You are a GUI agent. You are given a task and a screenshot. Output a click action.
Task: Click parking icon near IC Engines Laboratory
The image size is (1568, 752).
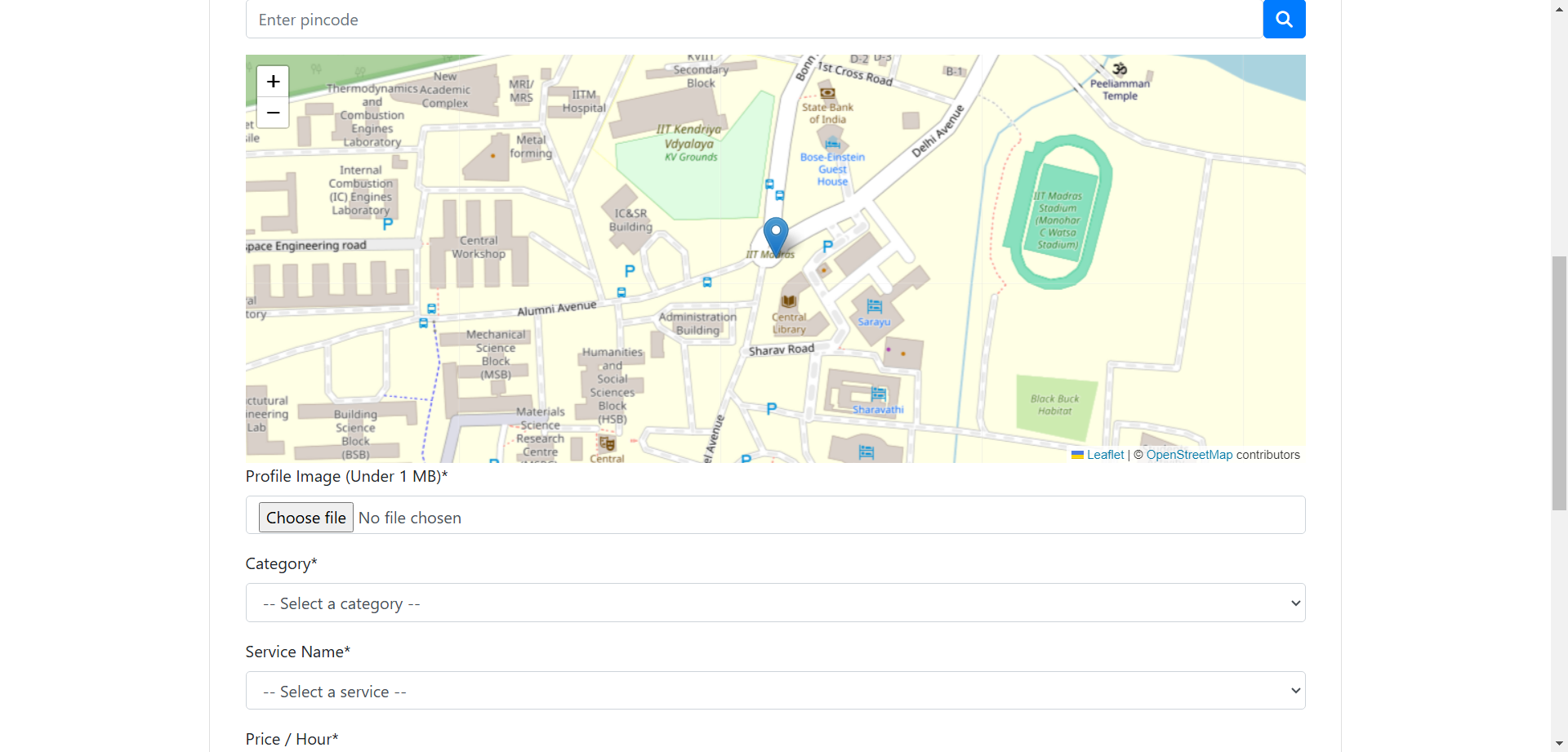(x=388, y=224)
